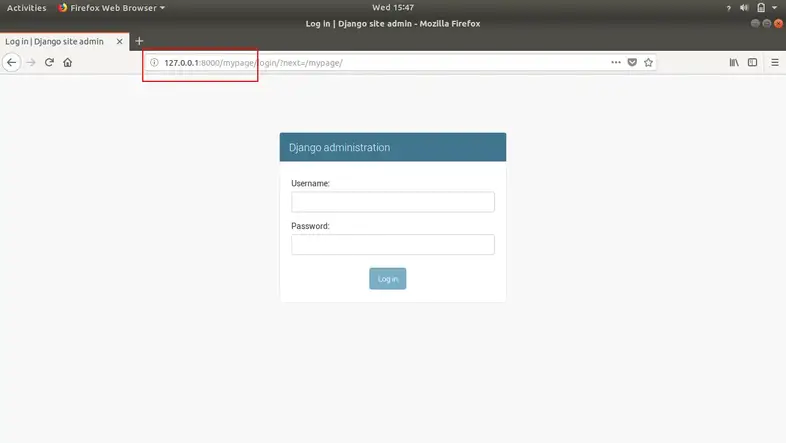
Task: Open the Firefox Web Browser app menu
Action: pyautogui.click(x=111, y=8)
